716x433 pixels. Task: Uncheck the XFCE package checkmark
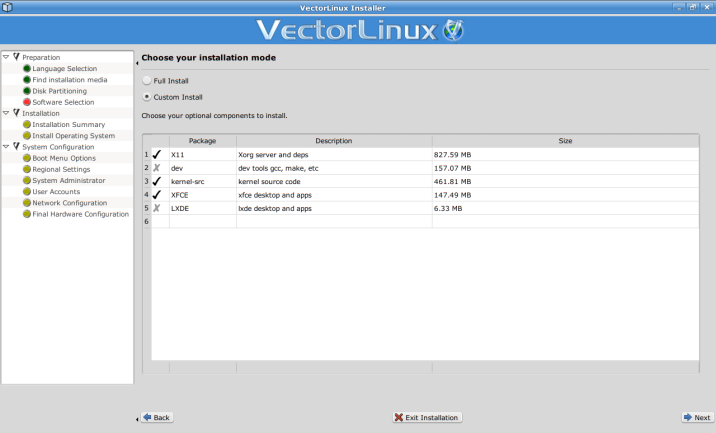[157, 195]
